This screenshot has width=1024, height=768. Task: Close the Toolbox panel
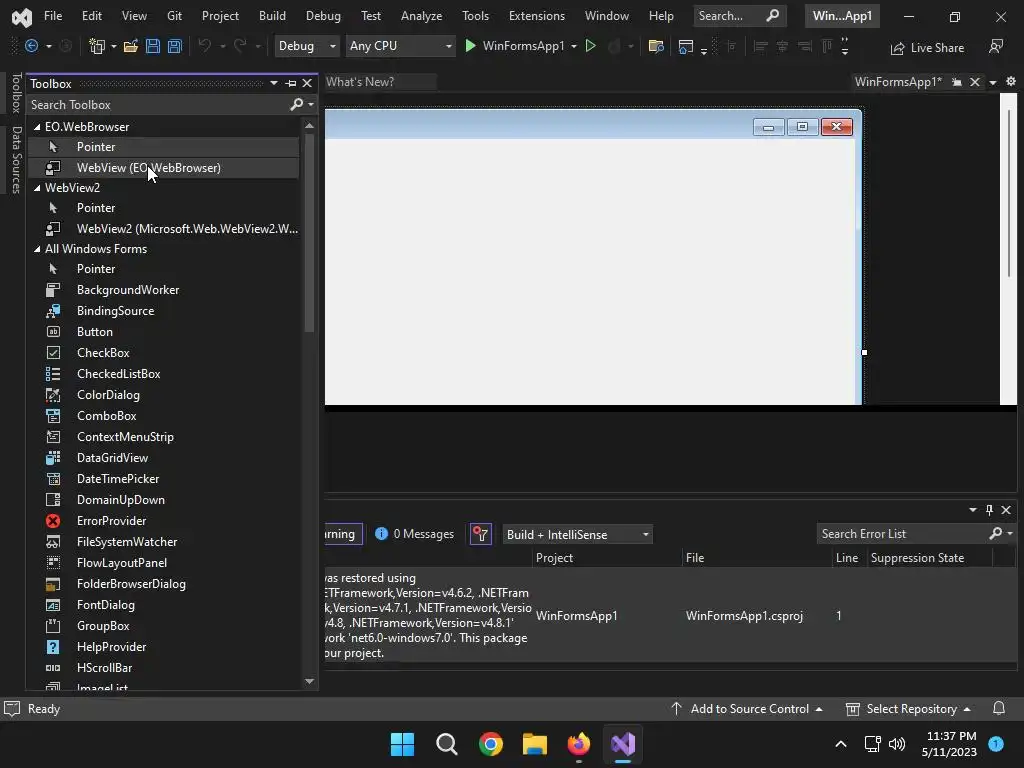307,84
